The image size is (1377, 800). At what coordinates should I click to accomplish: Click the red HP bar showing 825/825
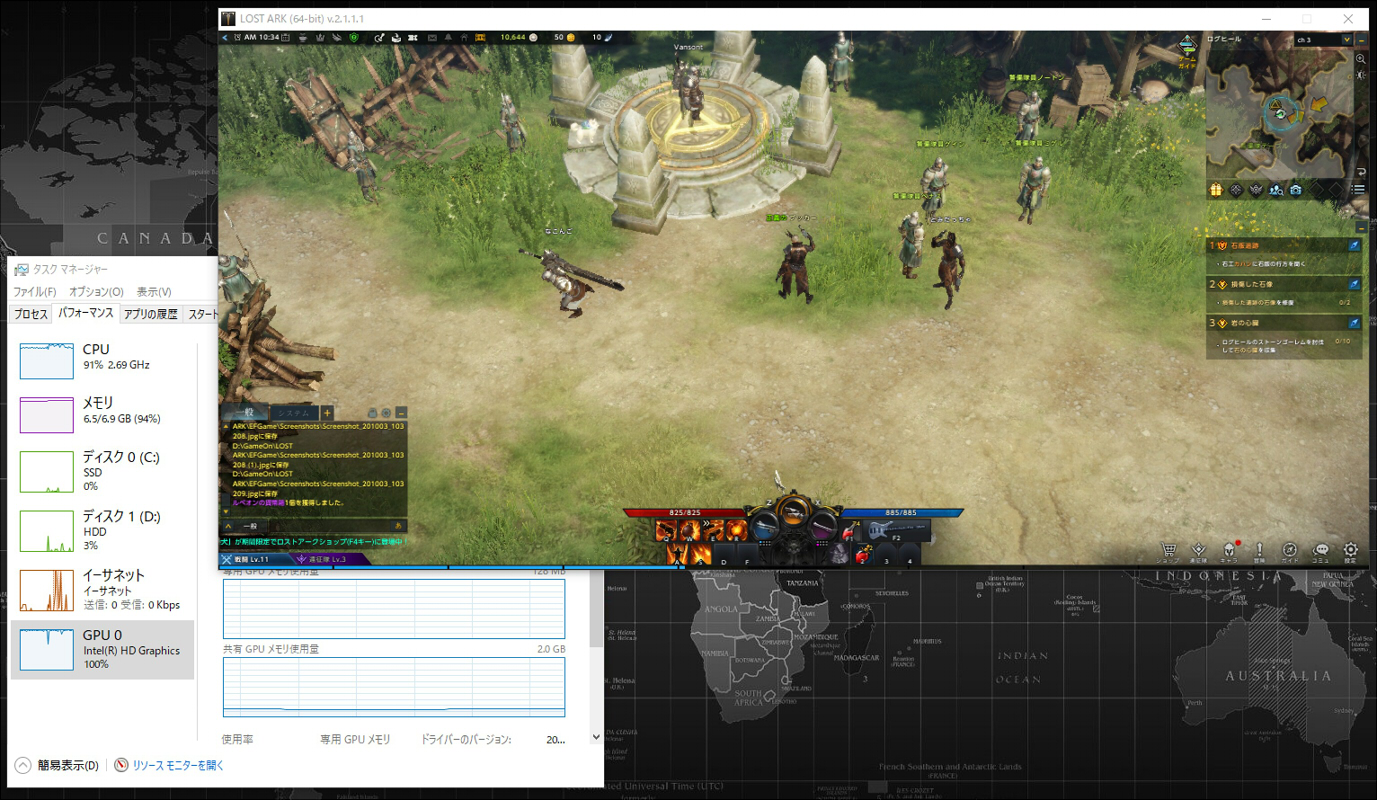click(x=684, y=513)
